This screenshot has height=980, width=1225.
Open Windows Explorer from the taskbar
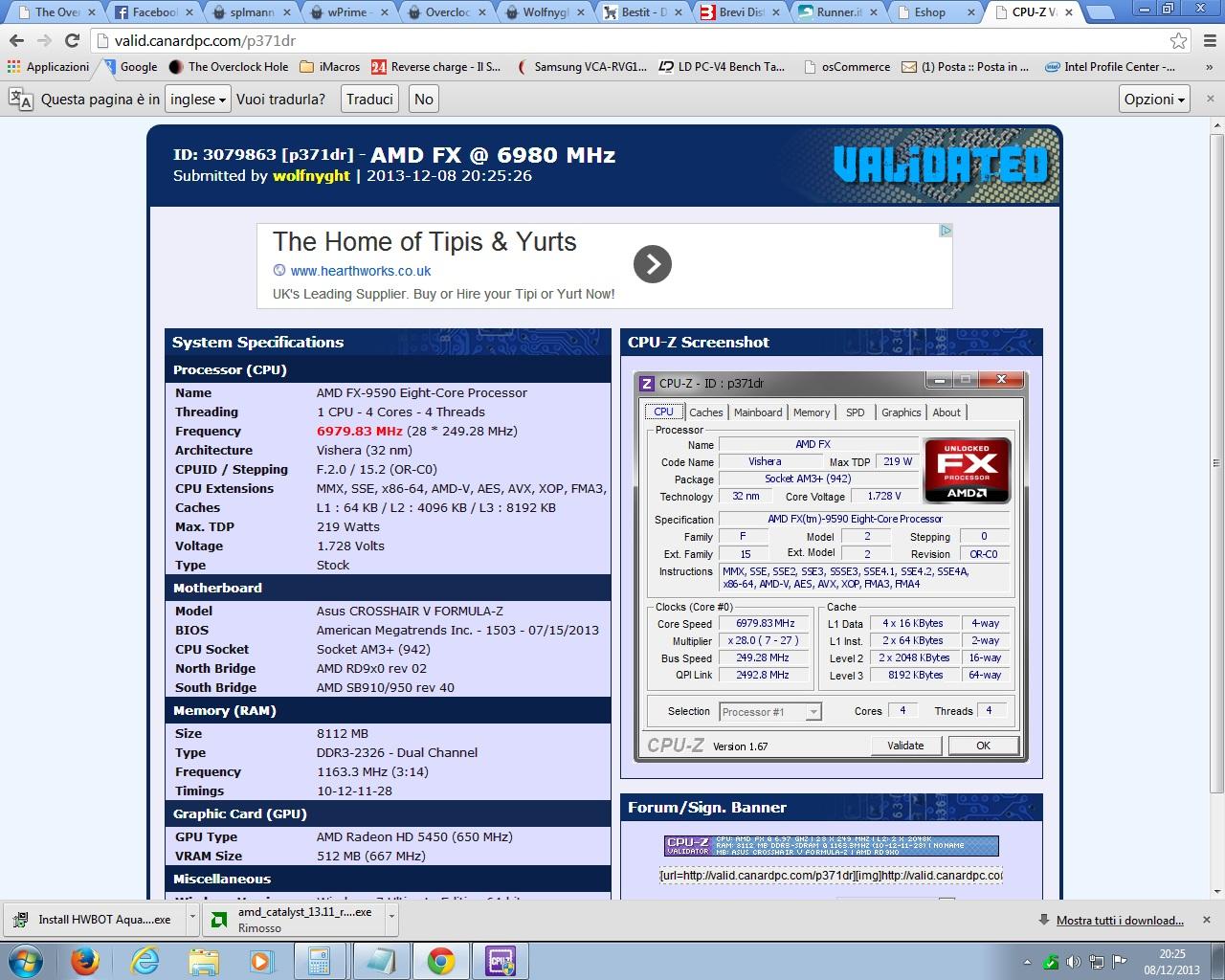coord(203,961)
